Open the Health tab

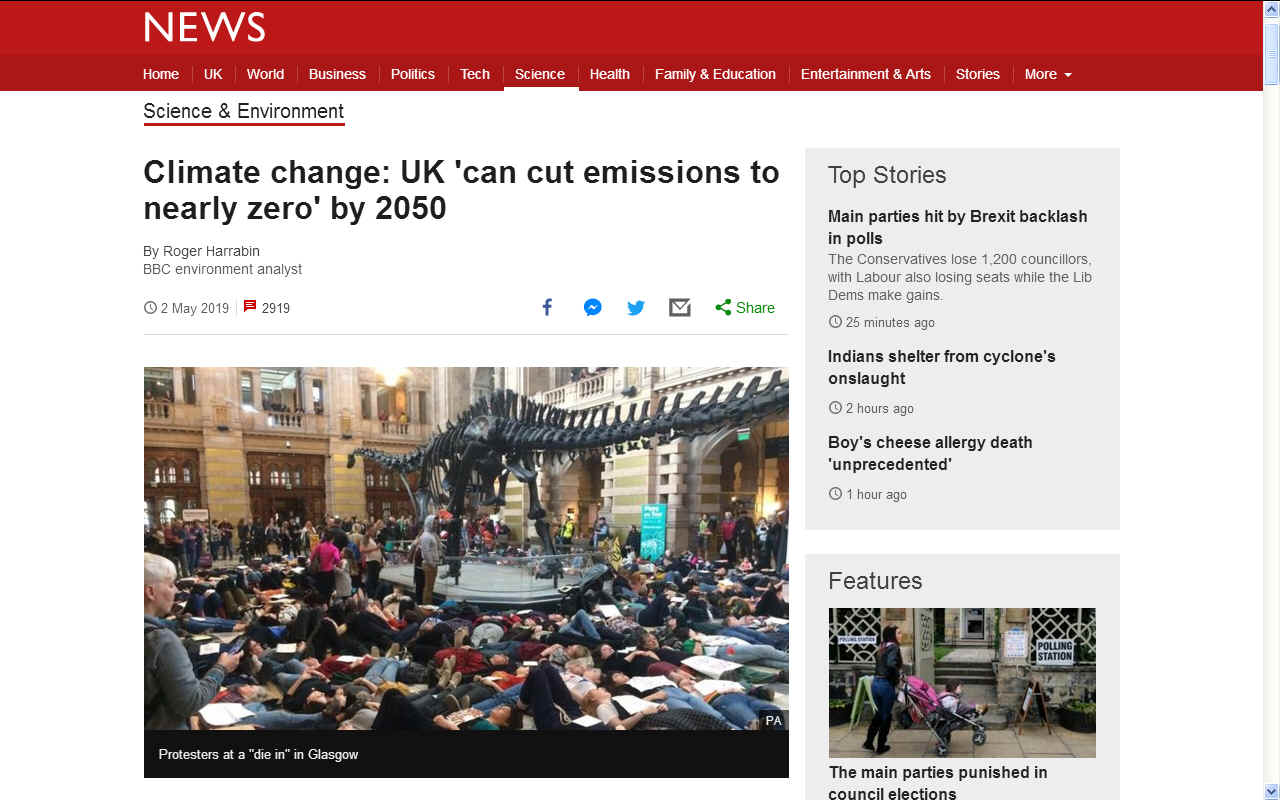tap(610, 74)
